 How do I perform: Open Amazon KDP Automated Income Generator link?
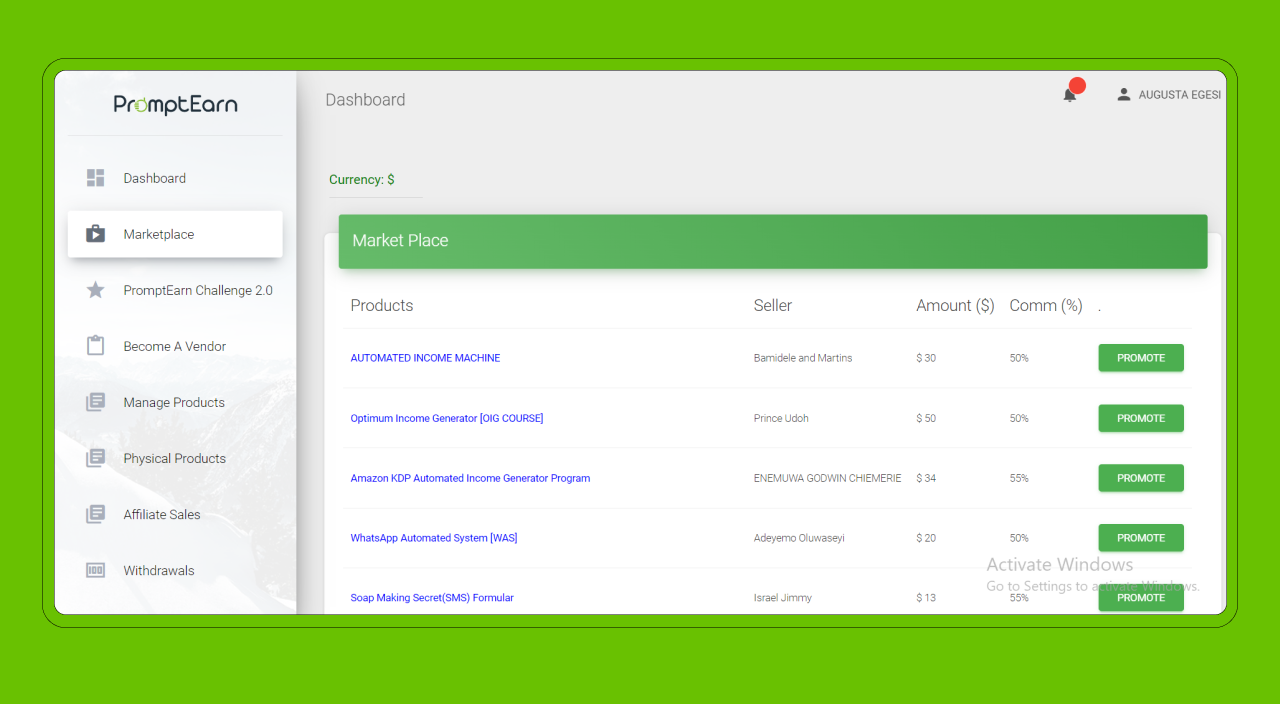(x=470, y=478)
